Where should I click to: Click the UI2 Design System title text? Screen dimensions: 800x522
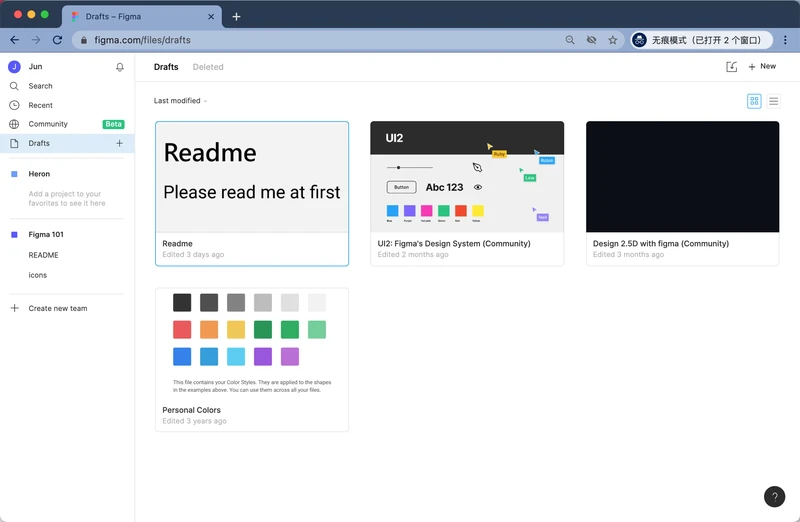[x=454, y=244]
